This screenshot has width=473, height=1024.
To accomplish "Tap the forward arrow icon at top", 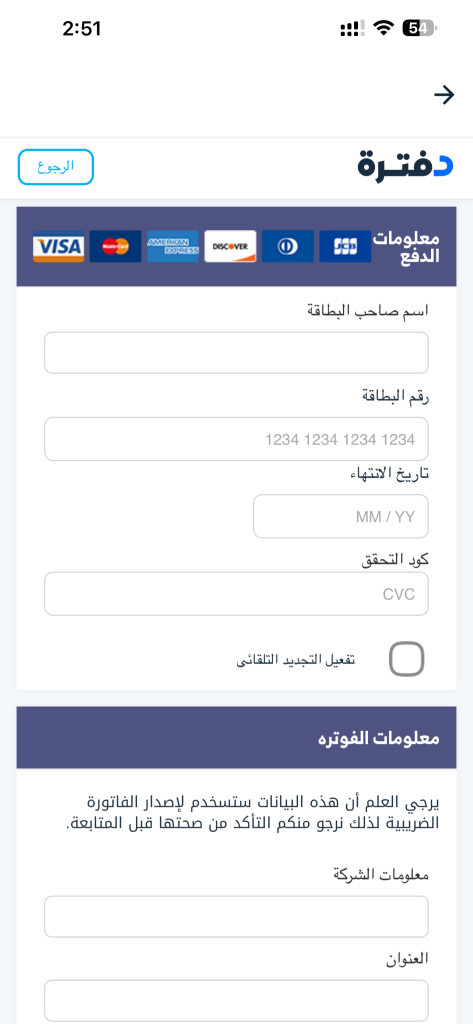I will click(444, 95).
